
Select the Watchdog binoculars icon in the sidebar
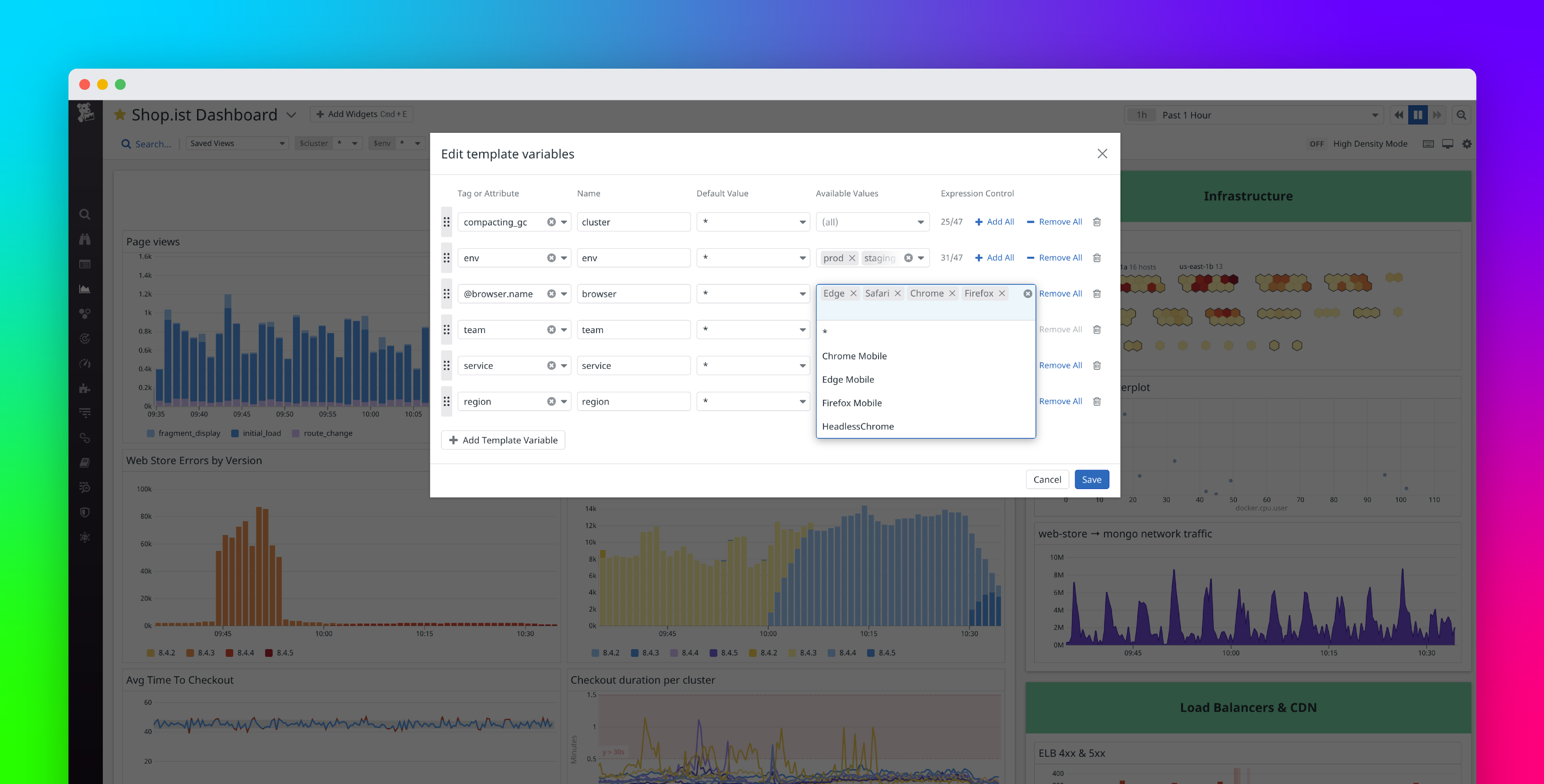click(x=85, y=238)
